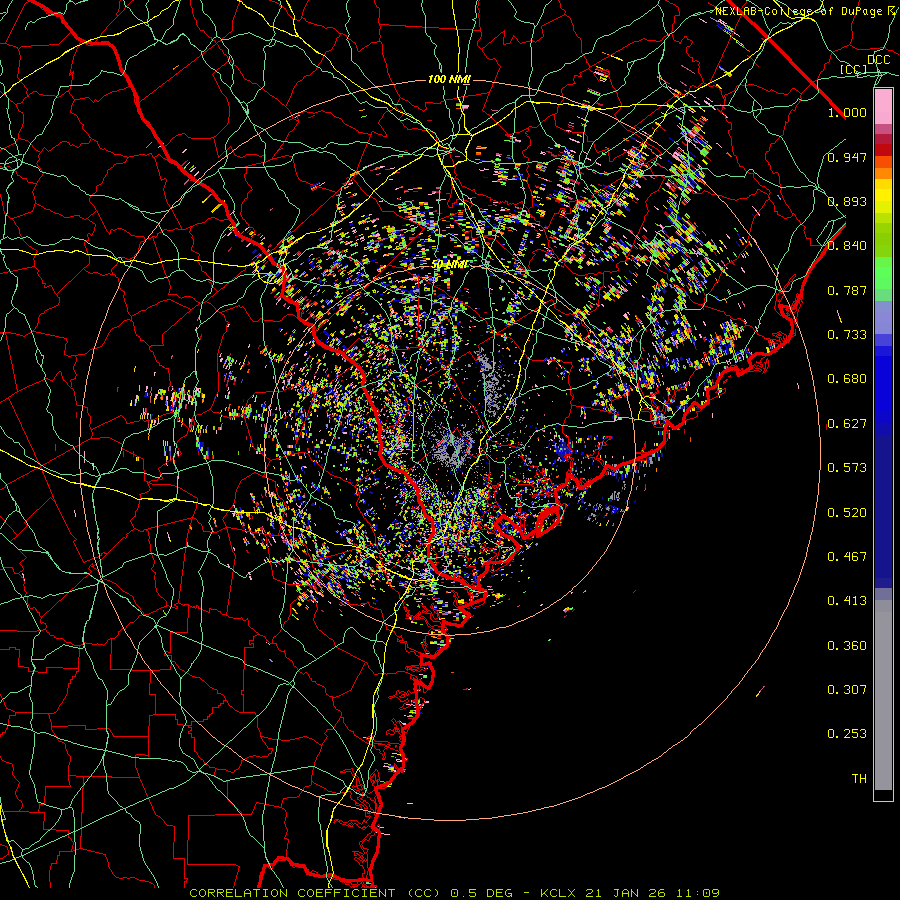Click the 0.467 scale value
Viewport: 900px width, 900px height.
(x=847, y=557)
